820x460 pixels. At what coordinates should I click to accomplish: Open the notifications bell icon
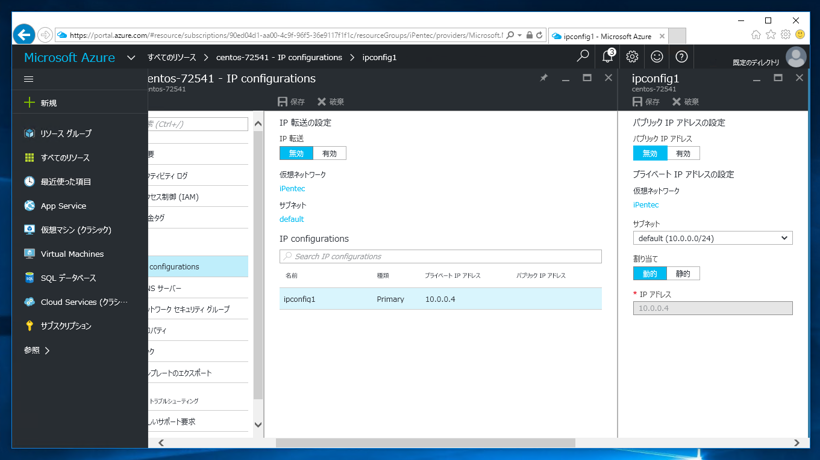607,56
